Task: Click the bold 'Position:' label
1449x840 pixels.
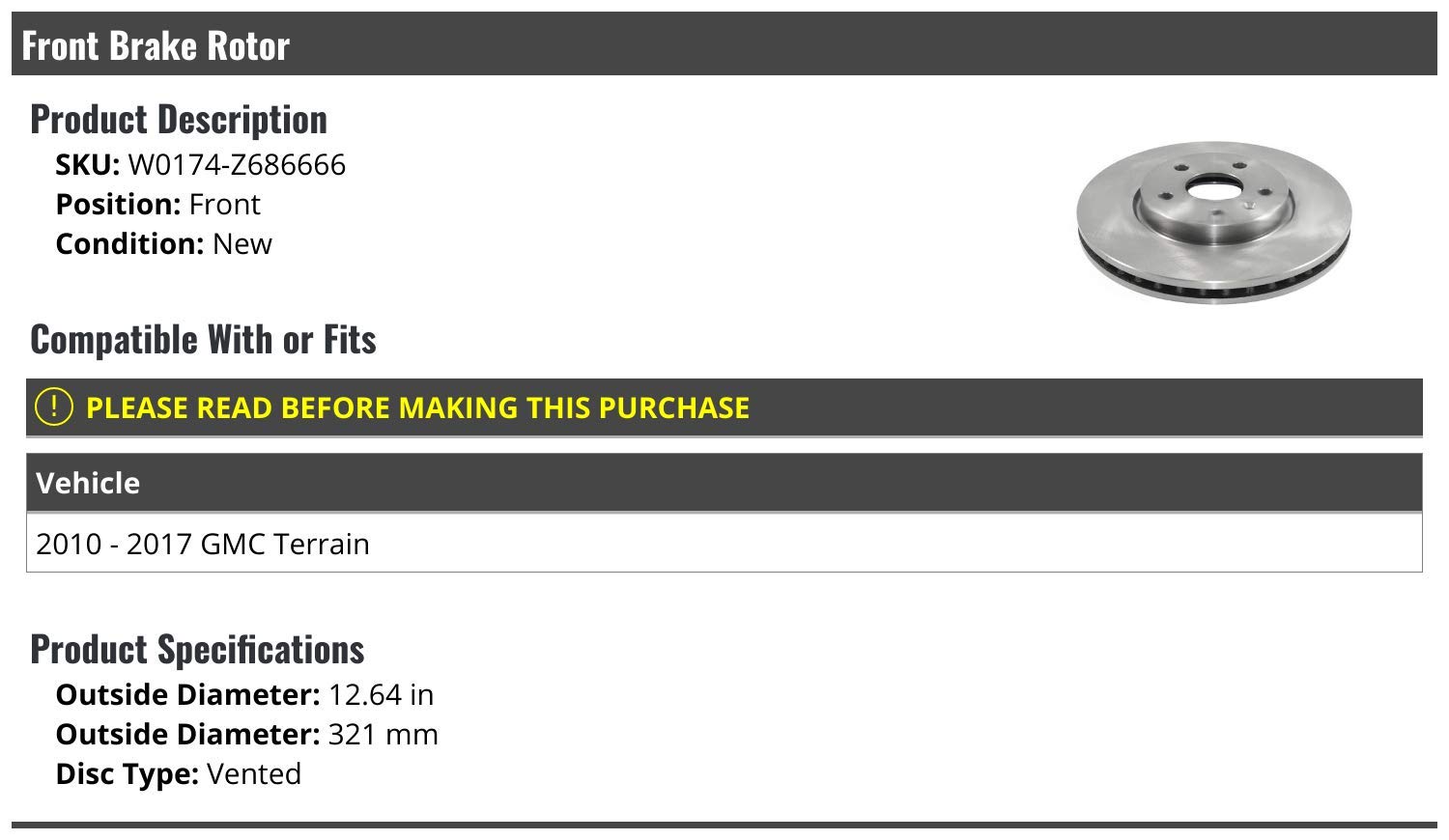Action: (x=118, y=205)
